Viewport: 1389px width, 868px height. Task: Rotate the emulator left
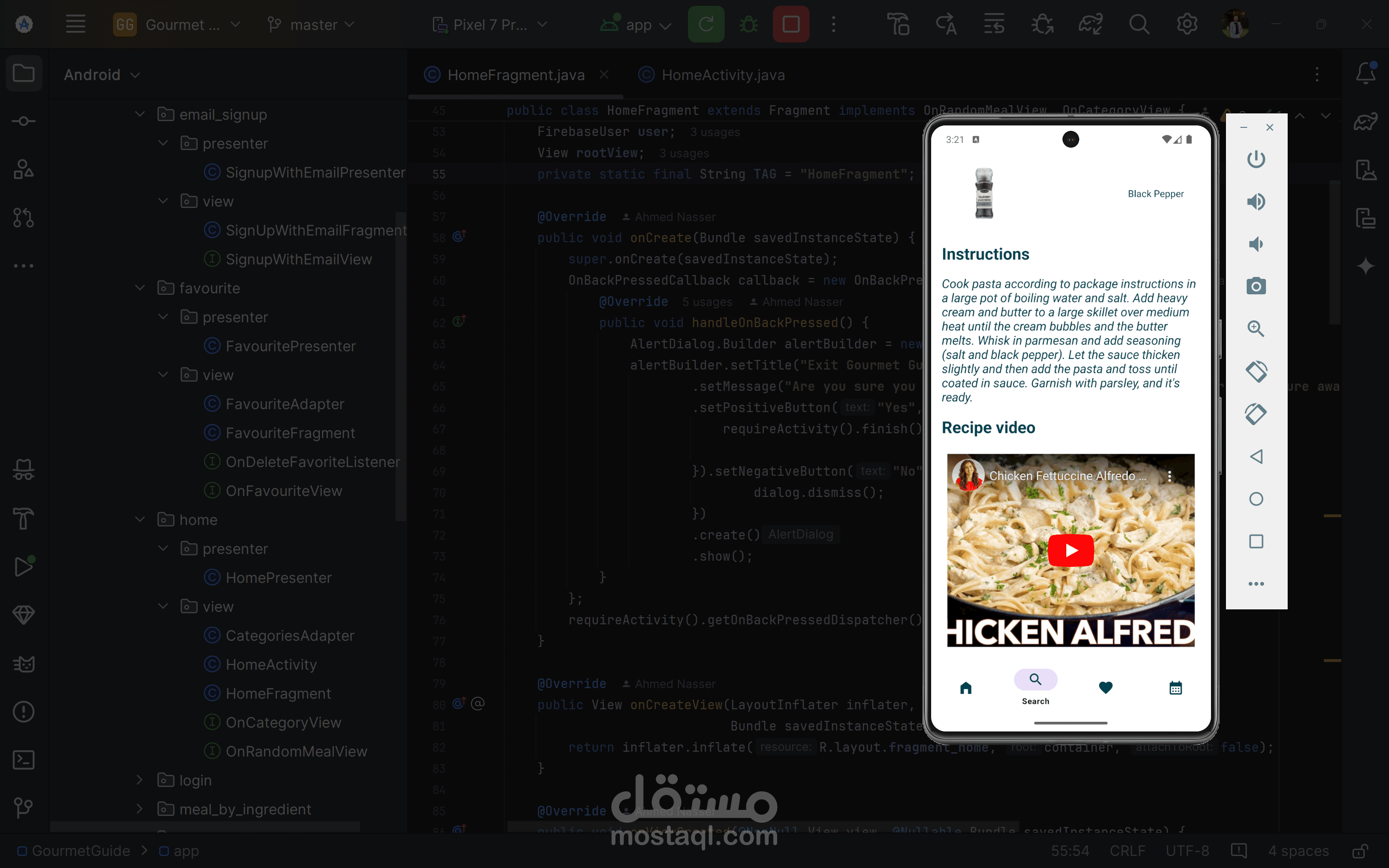coord(1256,371)
